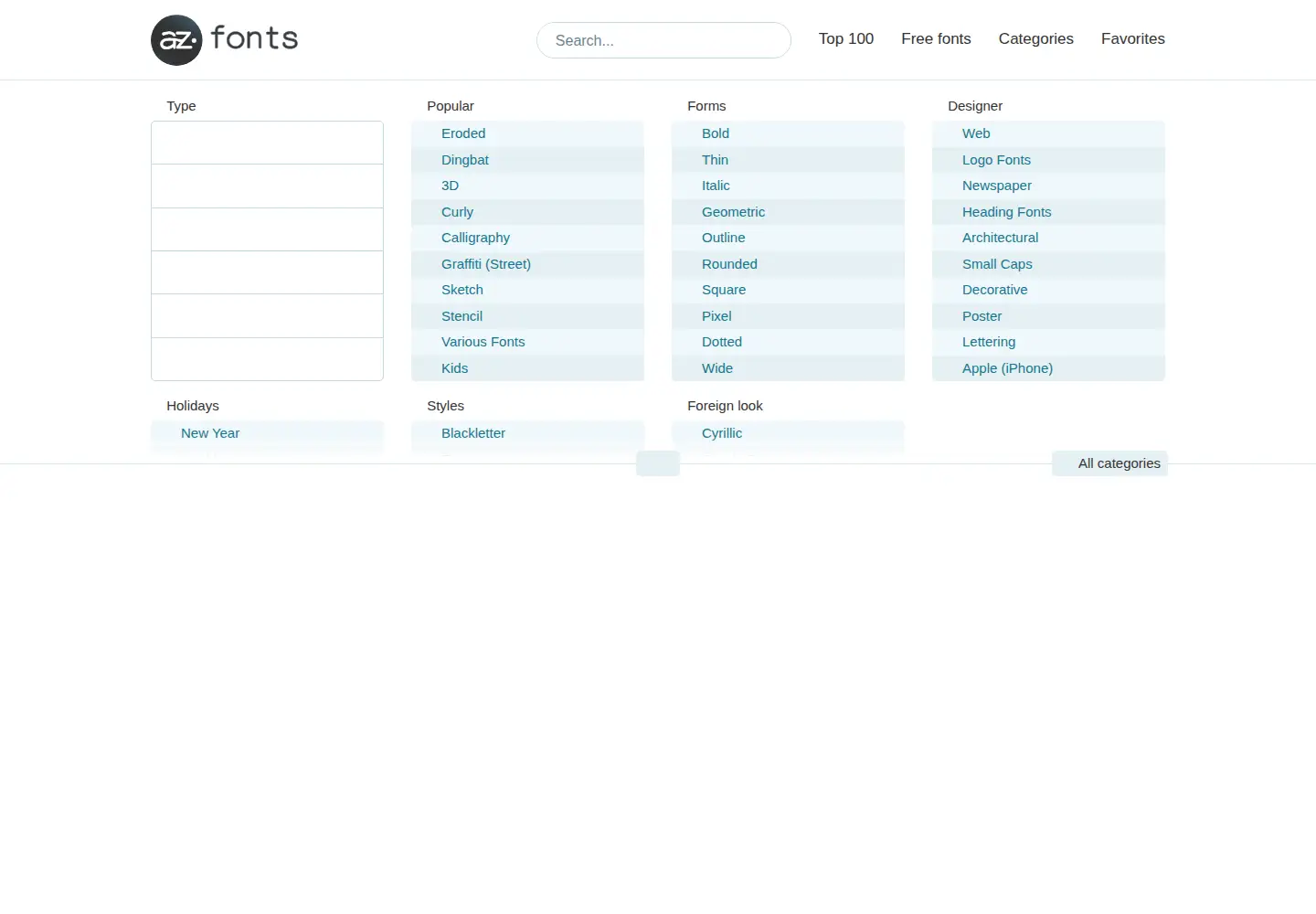Open the Outline category
Viewport: 1316px width, 914px height.
coord(788,238)
